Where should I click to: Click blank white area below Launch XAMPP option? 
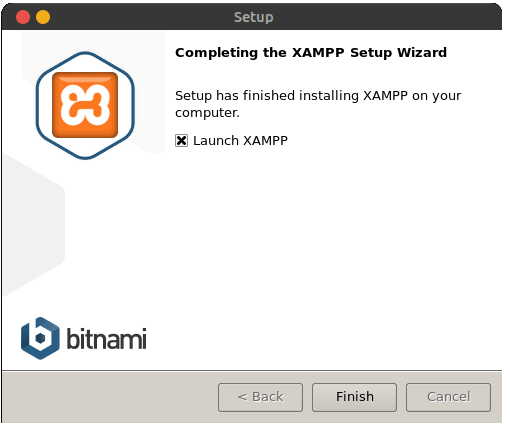[x=333, y=250]
